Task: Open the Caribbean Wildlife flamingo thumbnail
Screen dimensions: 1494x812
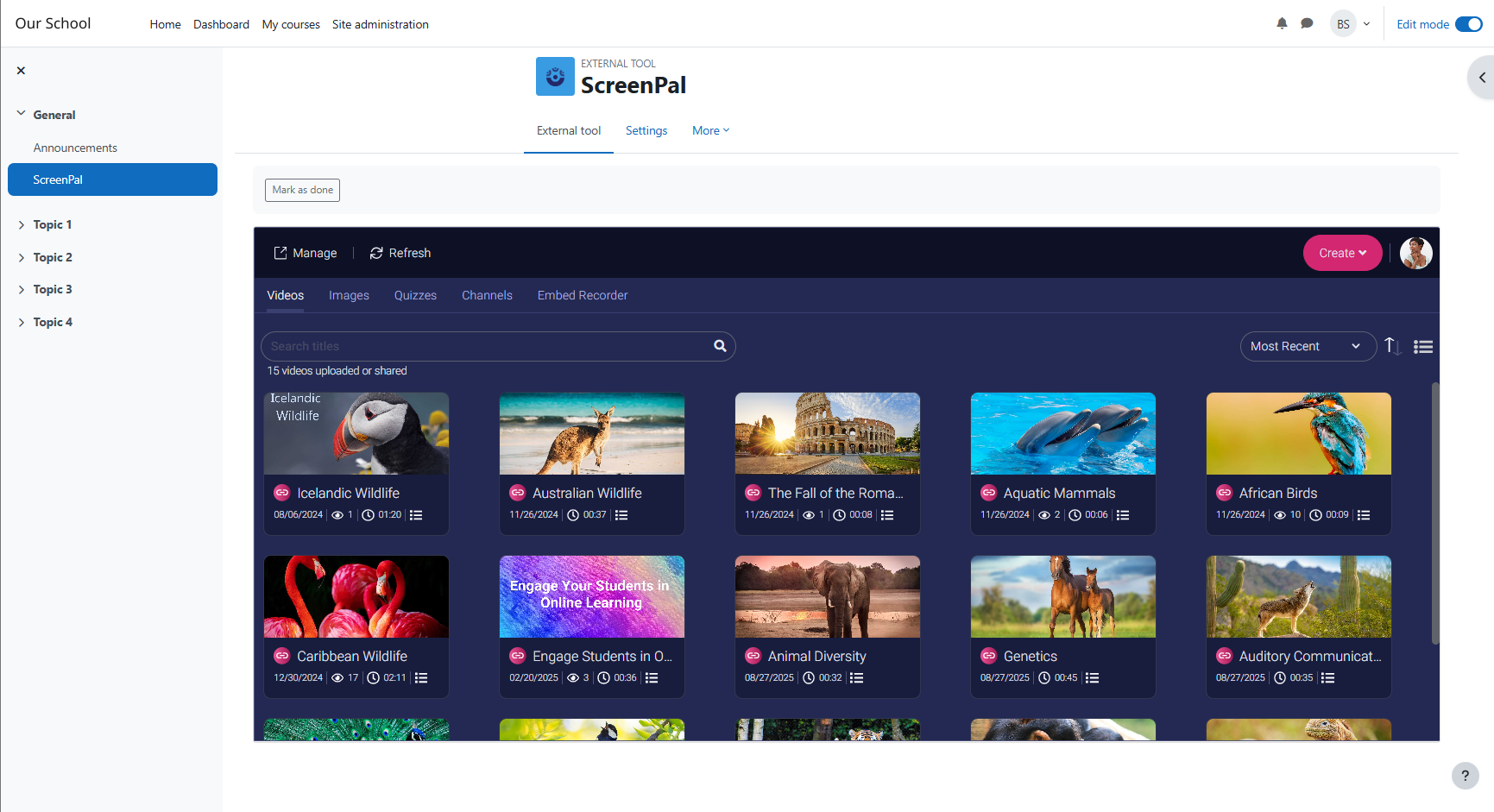Action: [356, 596]
